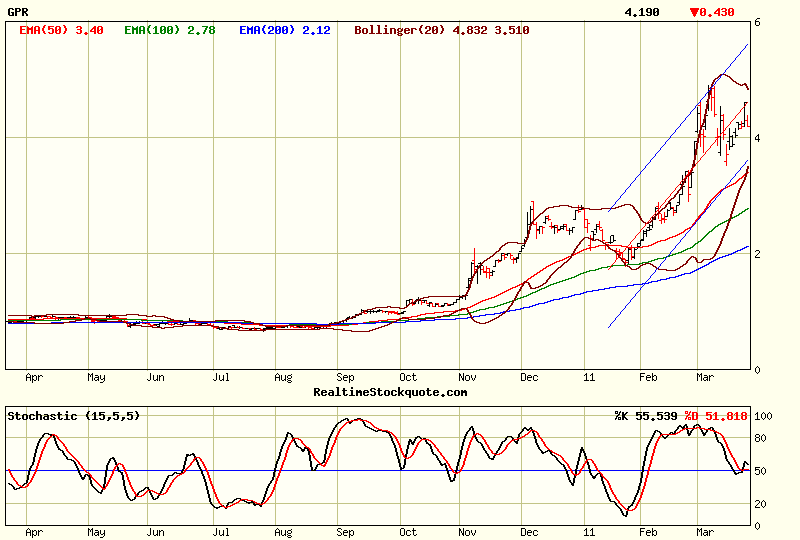
Task: Click the Mar label under price chart
Action: [705, 377]
